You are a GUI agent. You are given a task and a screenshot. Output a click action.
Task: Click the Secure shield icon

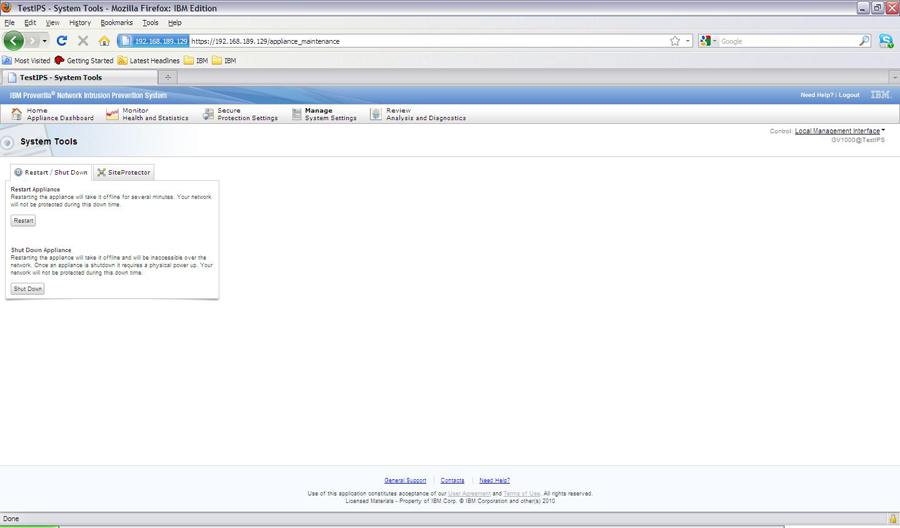coord(208,114)
